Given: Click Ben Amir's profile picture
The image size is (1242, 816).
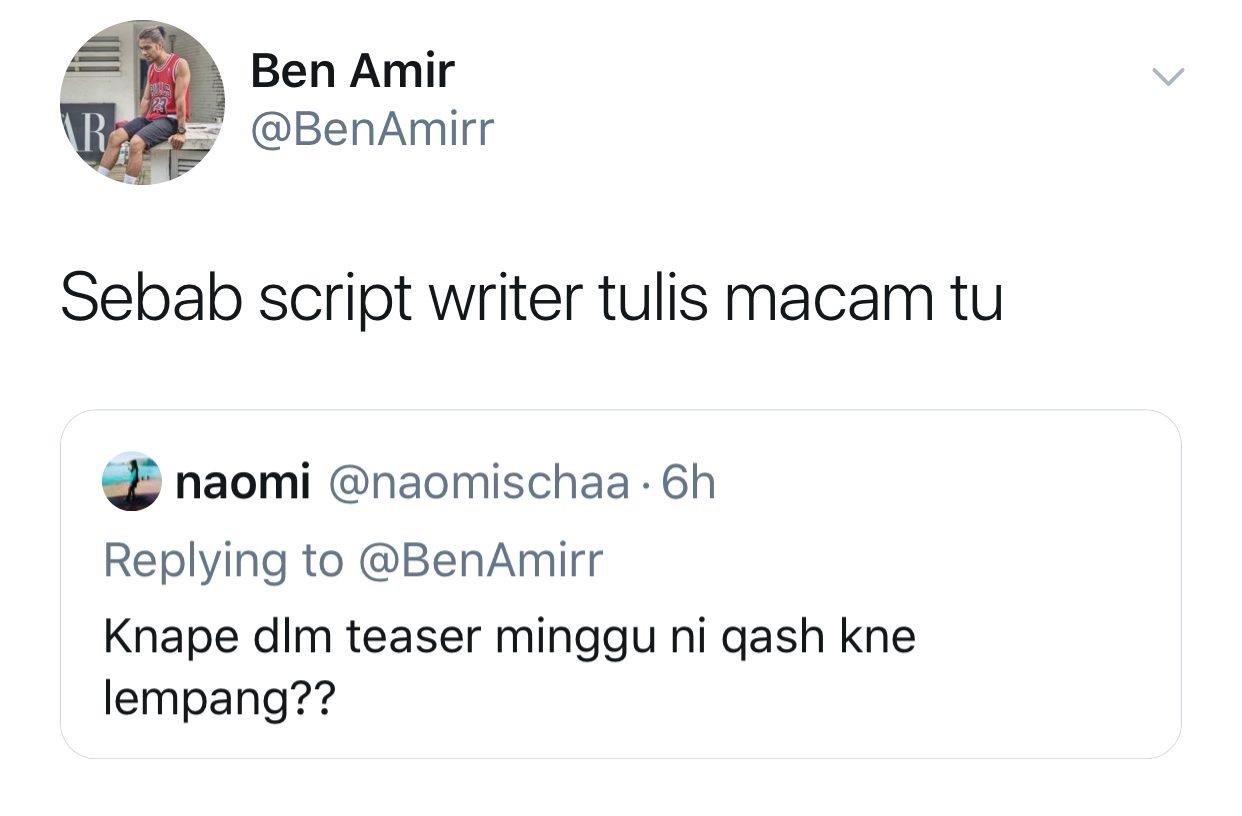Looking at the screenshot, I should click(142, 102).
